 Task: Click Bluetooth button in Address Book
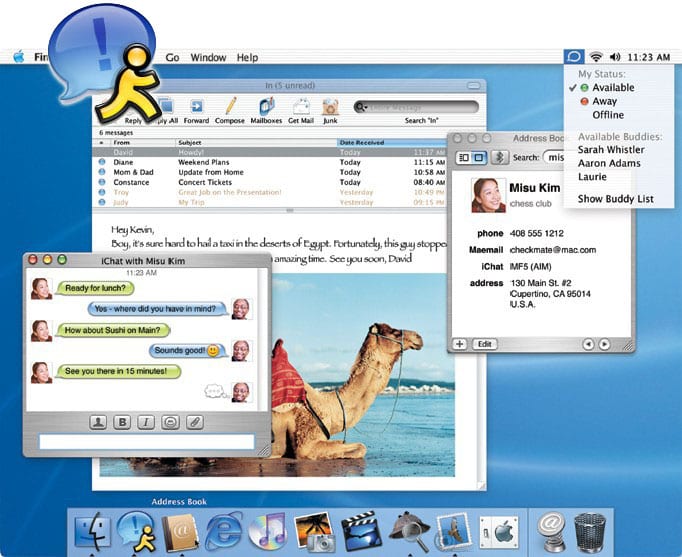499,157
